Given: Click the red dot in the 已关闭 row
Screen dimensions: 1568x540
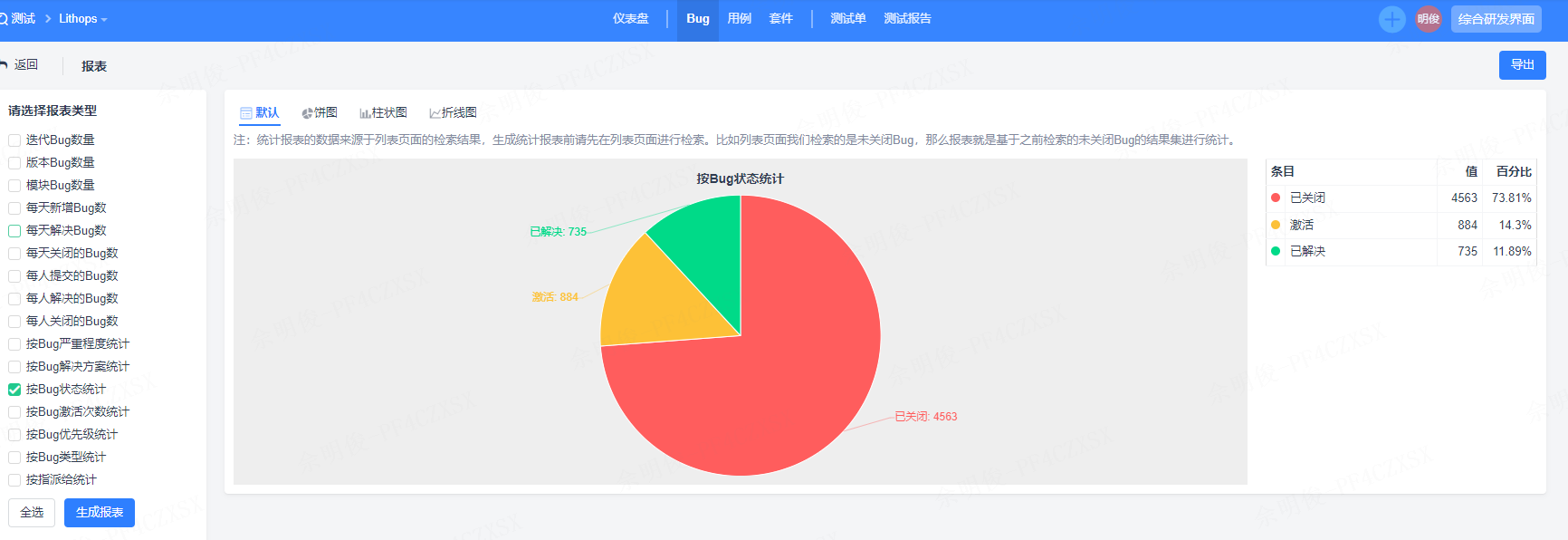Looking at the screenshot, I should [x=1276, y=198].
